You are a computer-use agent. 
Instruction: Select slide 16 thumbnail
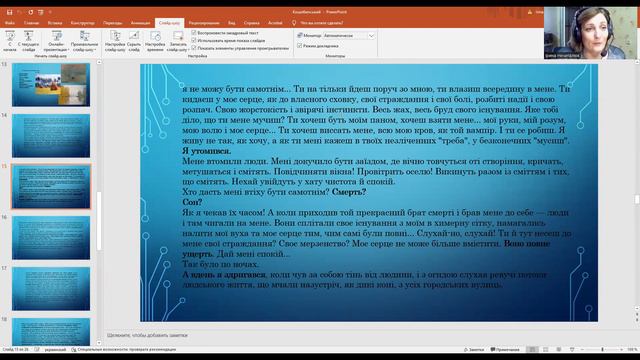tap(51, 238)
